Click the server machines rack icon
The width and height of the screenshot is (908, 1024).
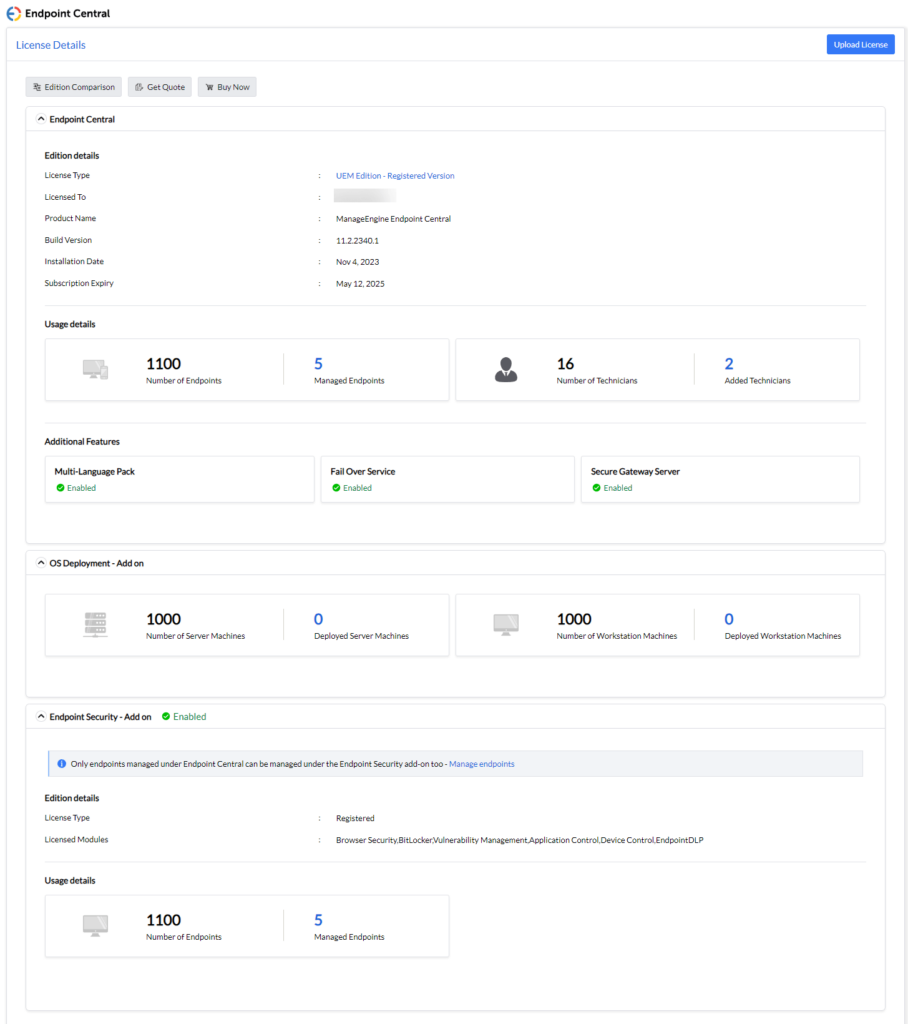[x=95, y=624]
